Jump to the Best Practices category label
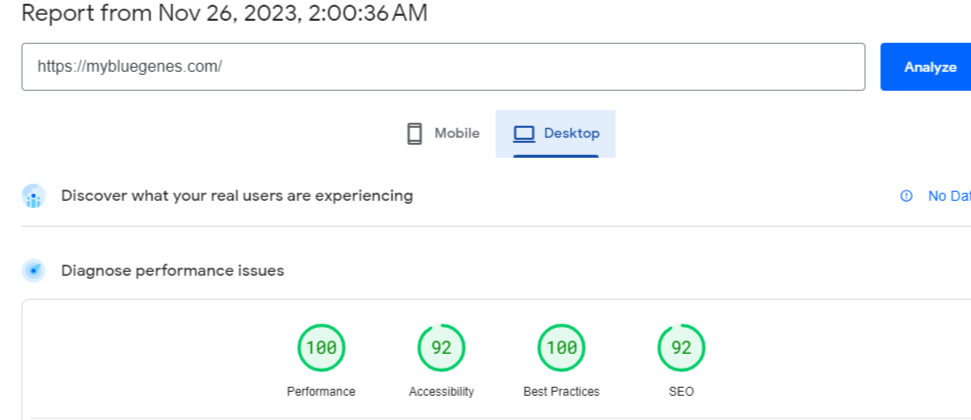Viewport: 971px width, 420px height. pyautogui.click(x=561, y=392)
